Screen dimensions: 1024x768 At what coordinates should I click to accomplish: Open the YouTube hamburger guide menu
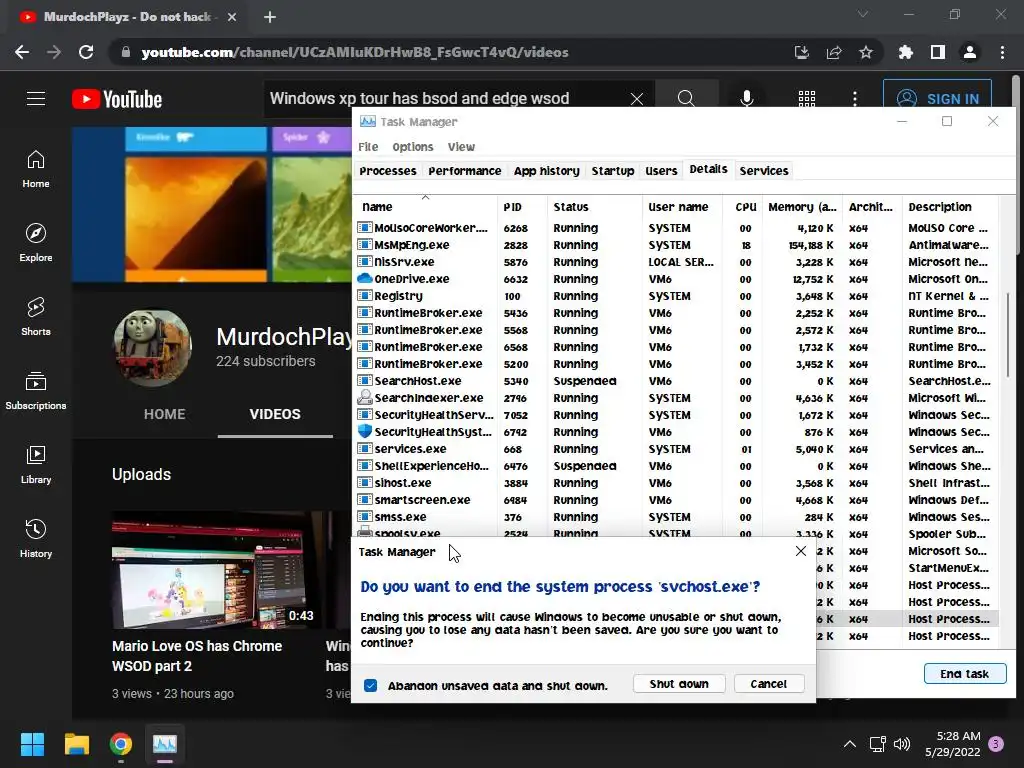pos(36,99)
